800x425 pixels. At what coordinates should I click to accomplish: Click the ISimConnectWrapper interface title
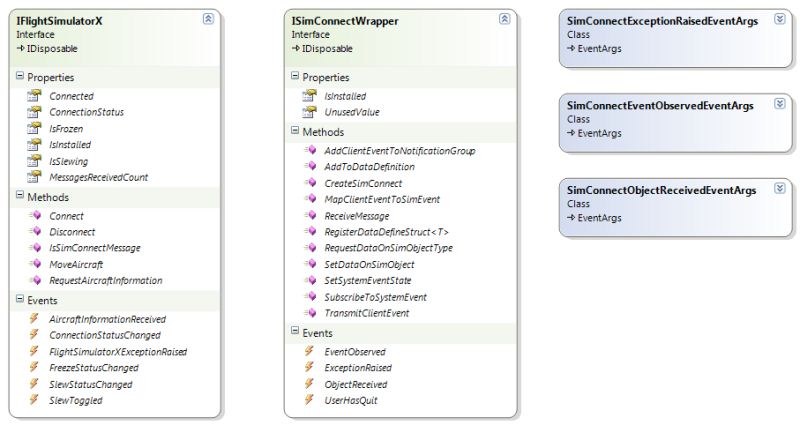(x=345, y=21)
